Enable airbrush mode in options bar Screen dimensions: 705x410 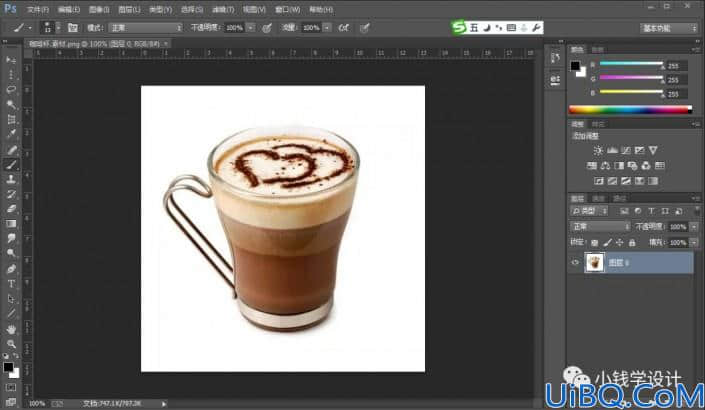(344, 28)
